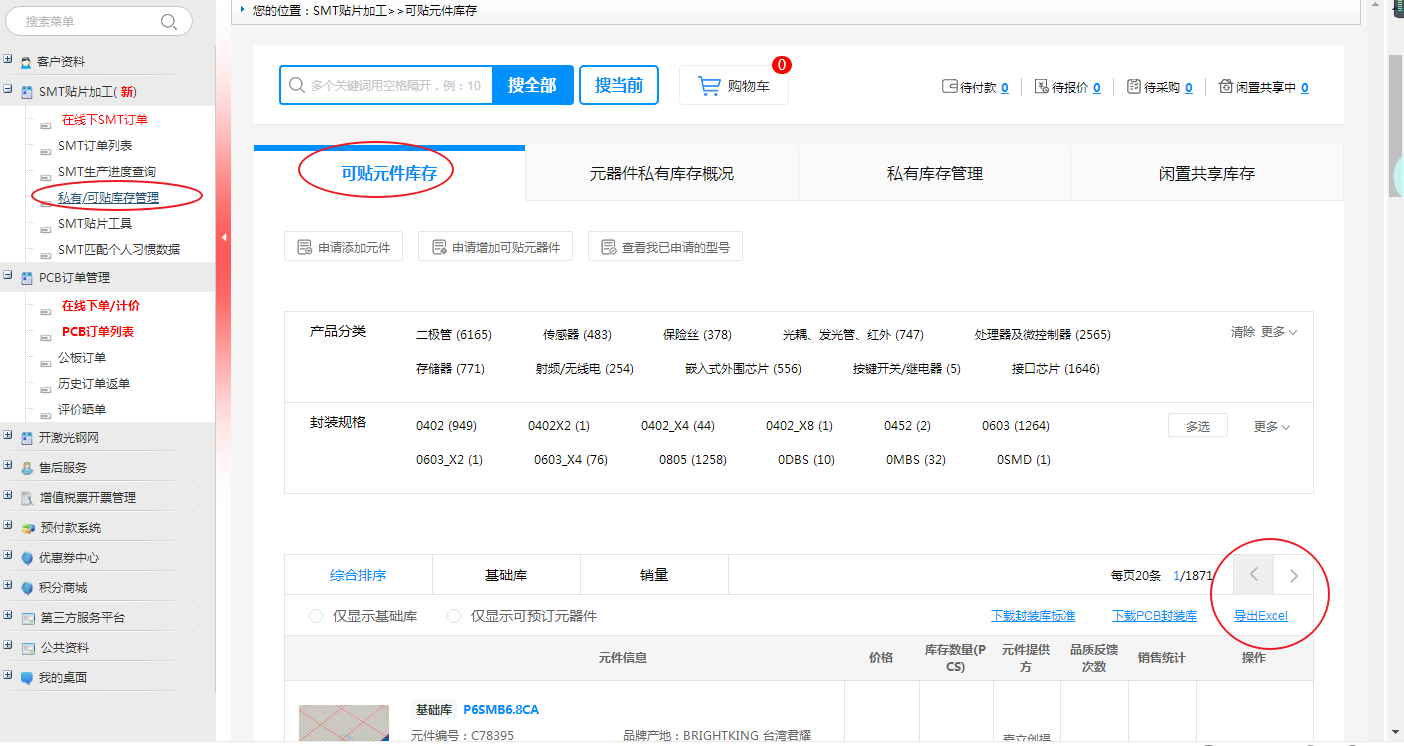Image resolution: width=1404 pixels, height=746 pixels.
Task: Click the shopping cart icon
Action: [x=709, y=86]
